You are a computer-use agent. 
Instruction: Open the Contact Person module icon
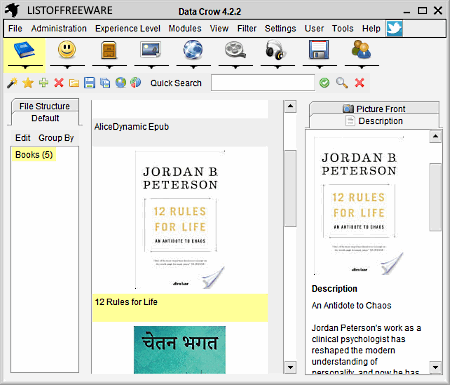coord(361,50)
